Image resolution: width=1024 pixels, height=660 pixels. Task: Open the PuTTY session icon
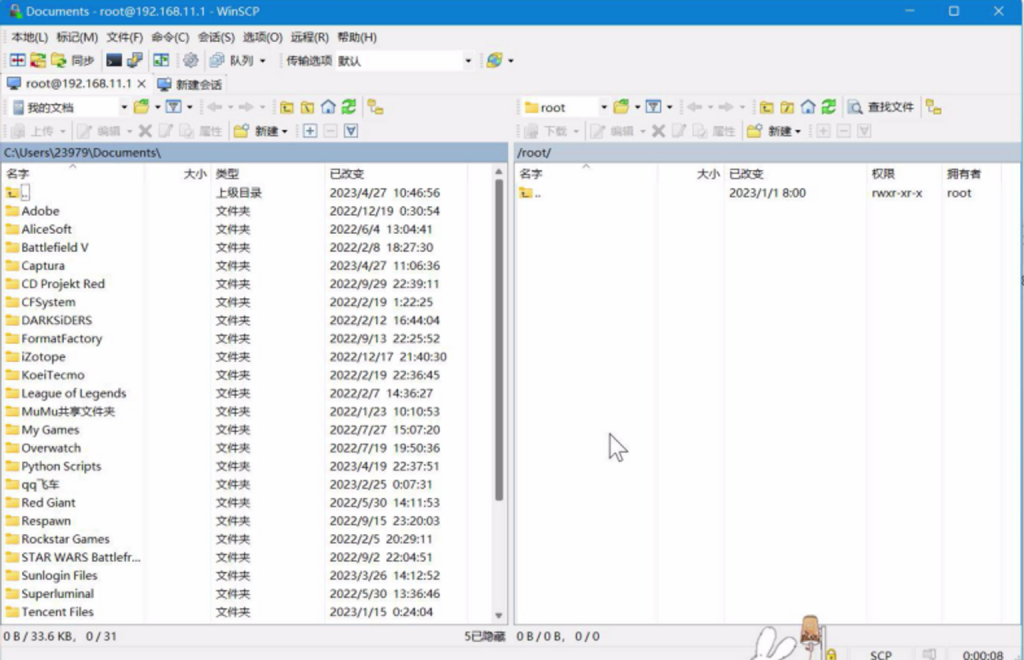click(135, 61)
